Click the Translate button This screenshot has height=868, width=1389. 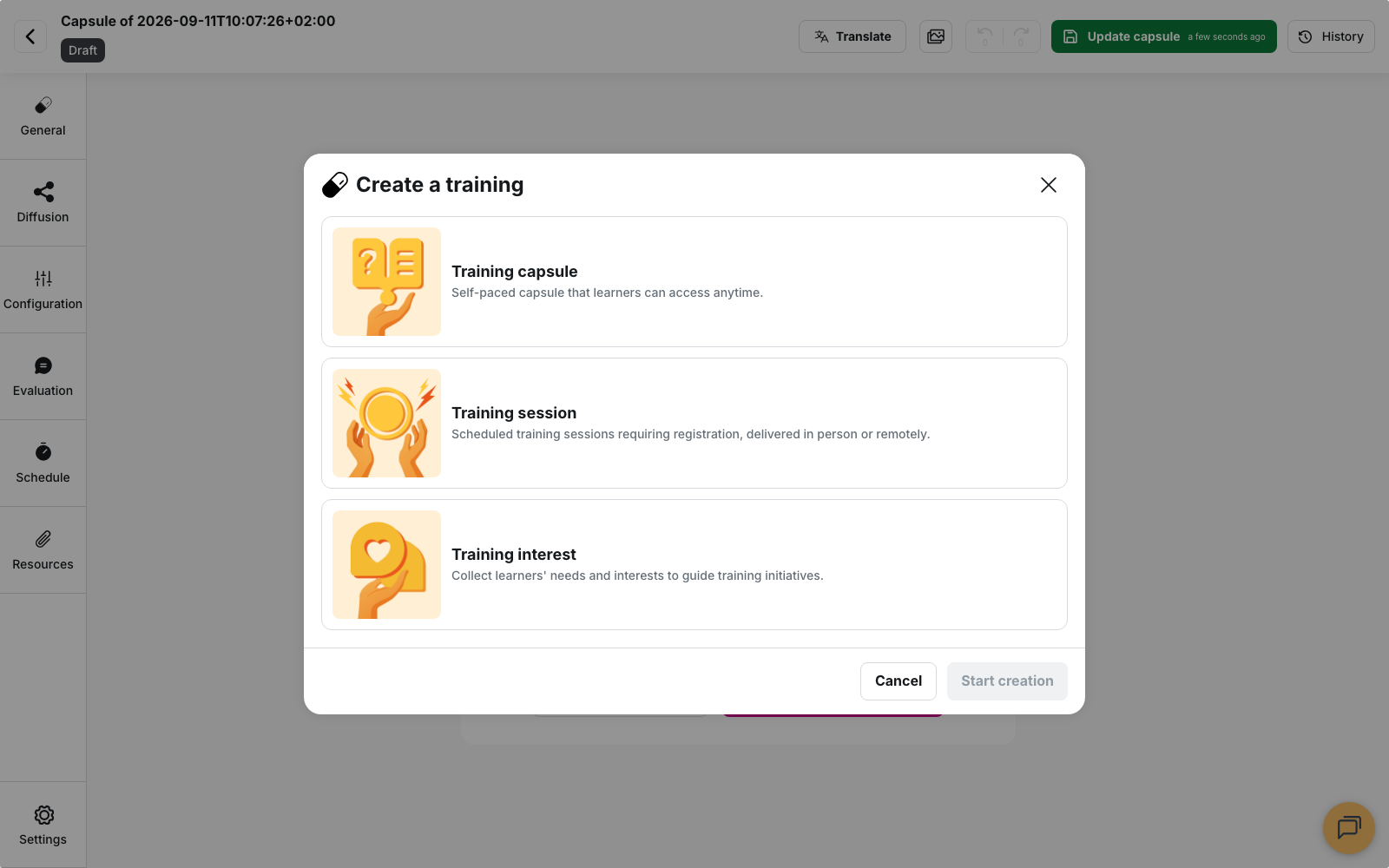(x=852, y=36)
